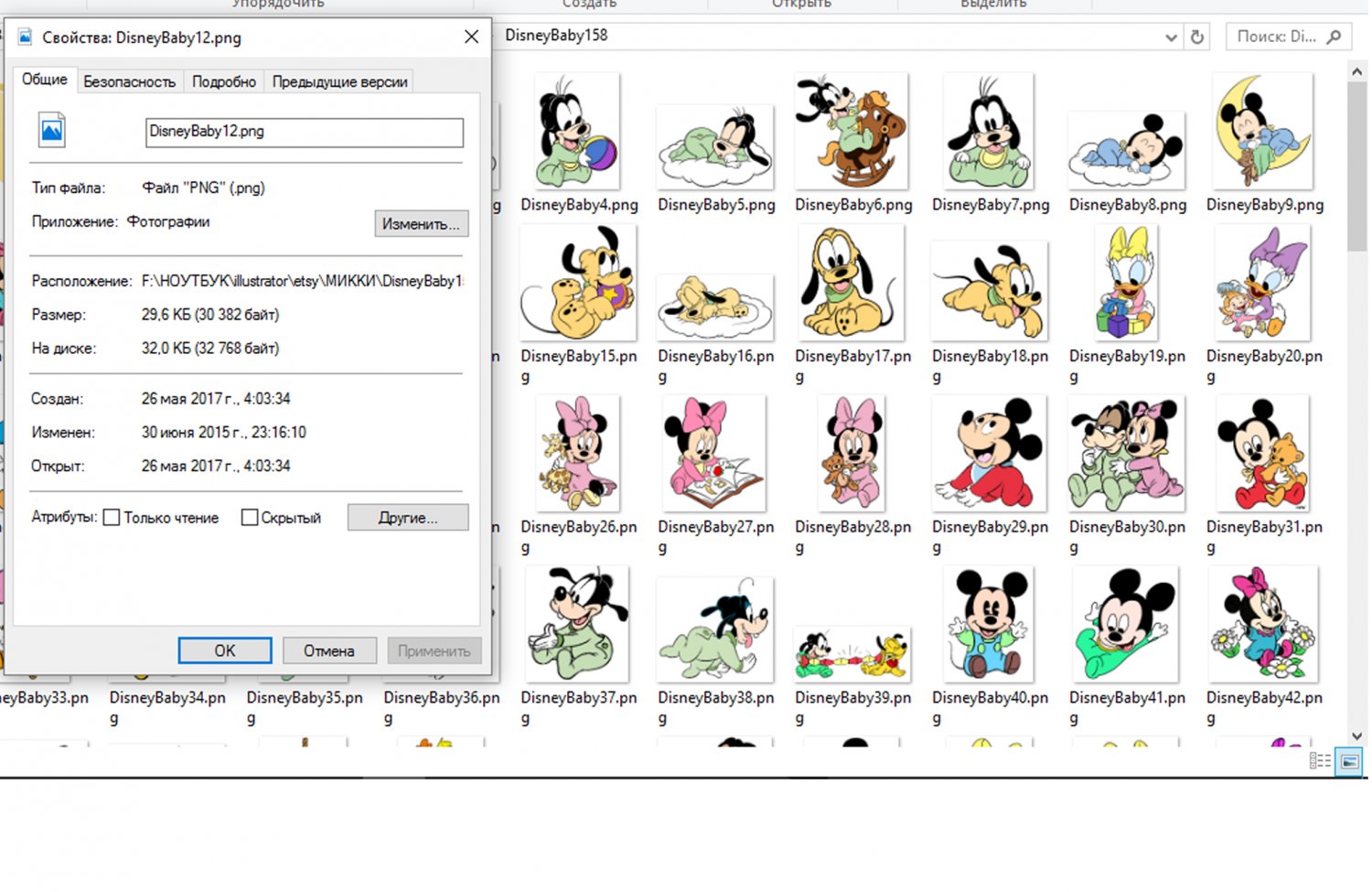Open the 'Общие' tab
Image resolution: width=1372 pixels, height=892 pixels.
pyautogui.click(x=45, y=80)
